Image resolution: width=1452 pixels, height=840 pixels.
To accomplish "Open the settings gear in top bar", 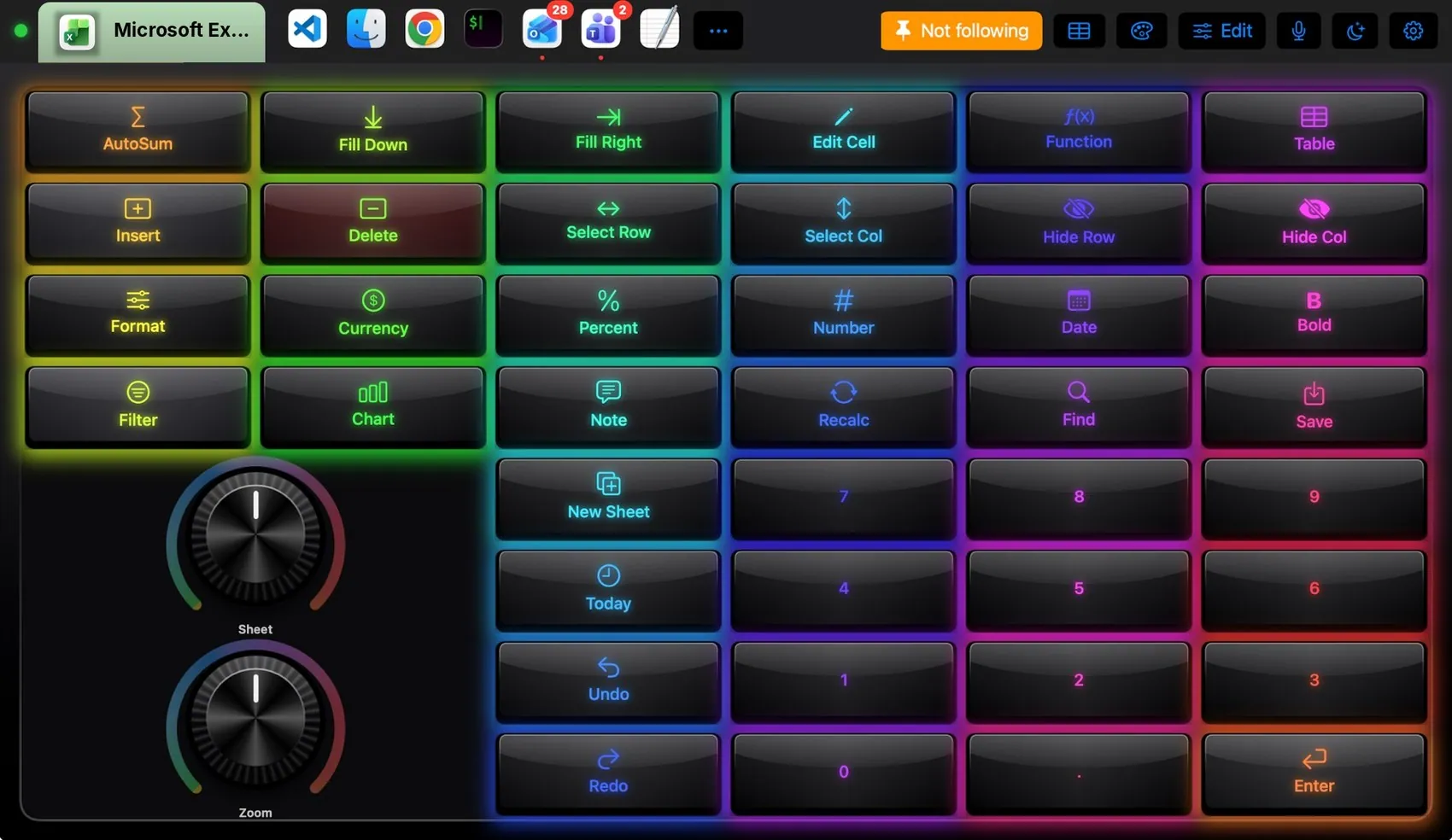I will tap(1414, 31).
